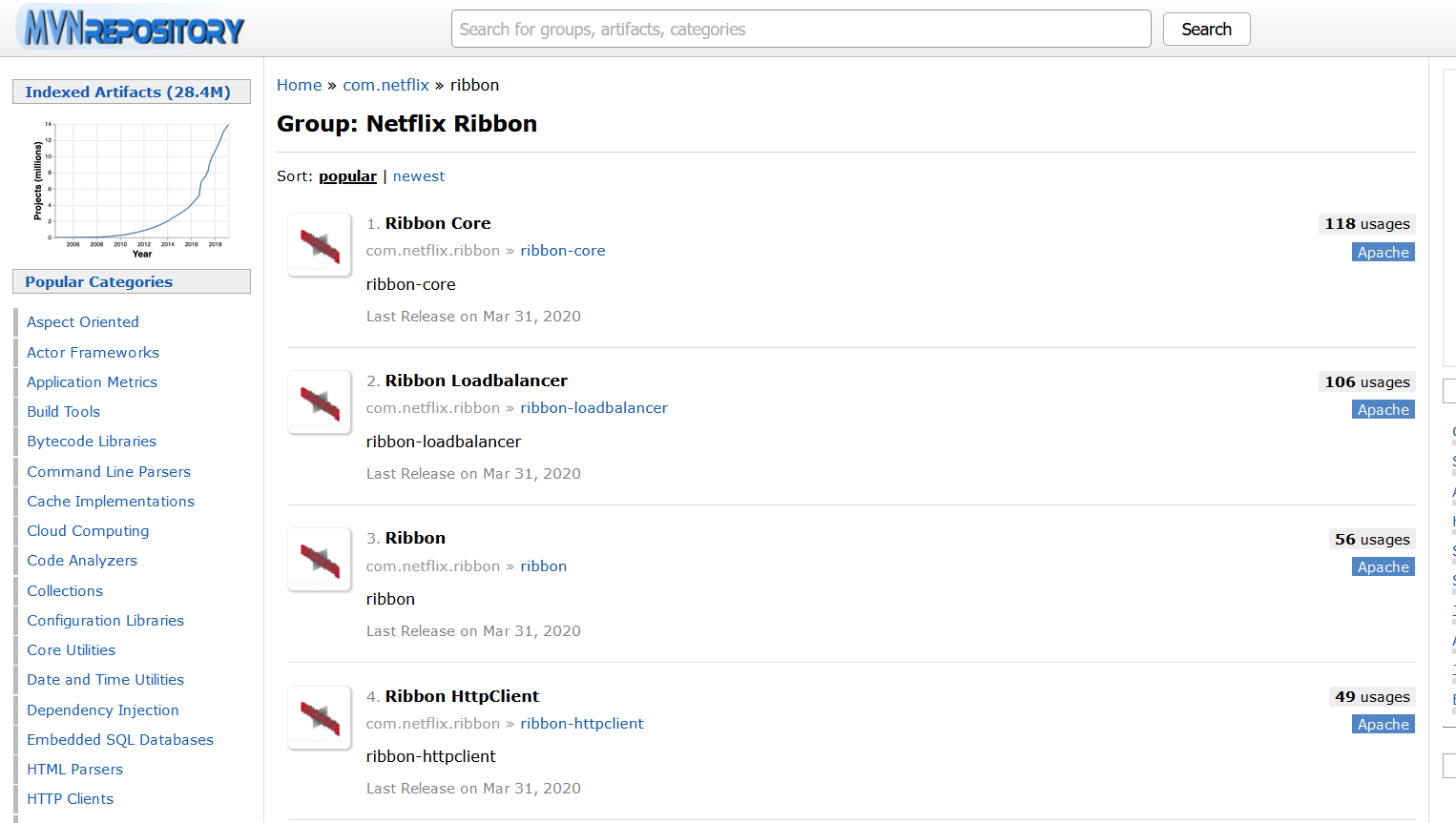Viewport: 1456px width, 823px height.
Task: Open the Collections category
Action: point(65,591)
